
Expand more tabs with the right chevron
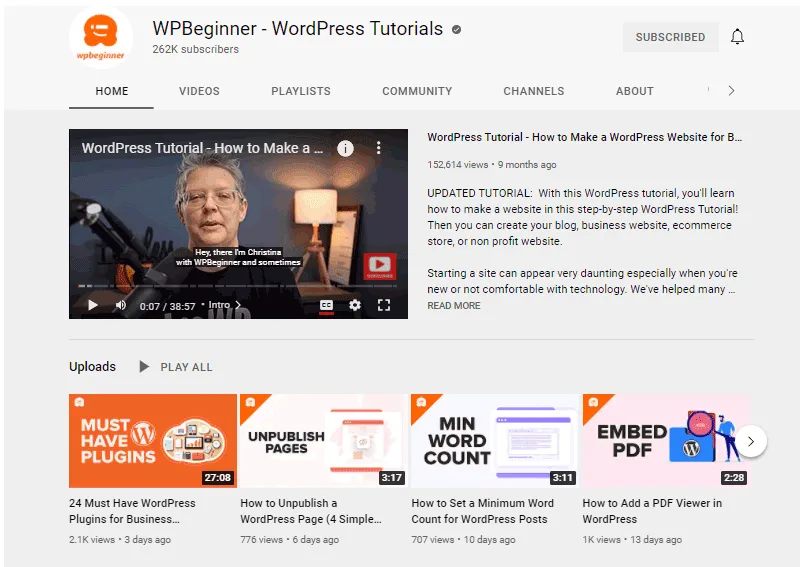[x=732, y=91]
